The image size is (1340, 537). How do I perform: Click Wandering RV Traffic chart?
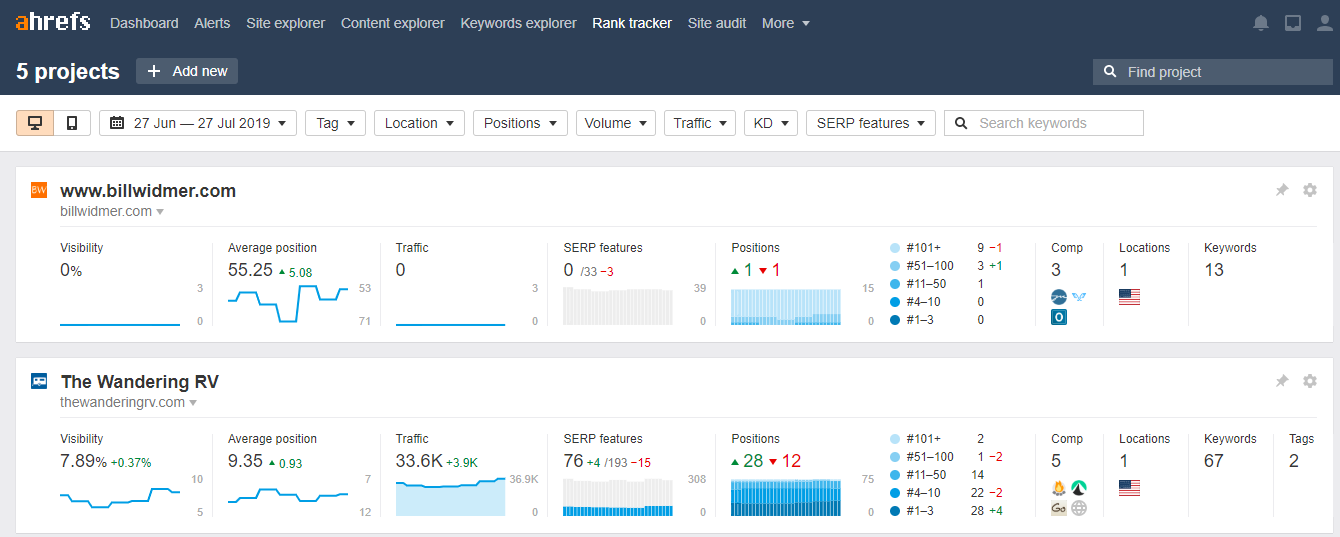click(x=451, y=496)
